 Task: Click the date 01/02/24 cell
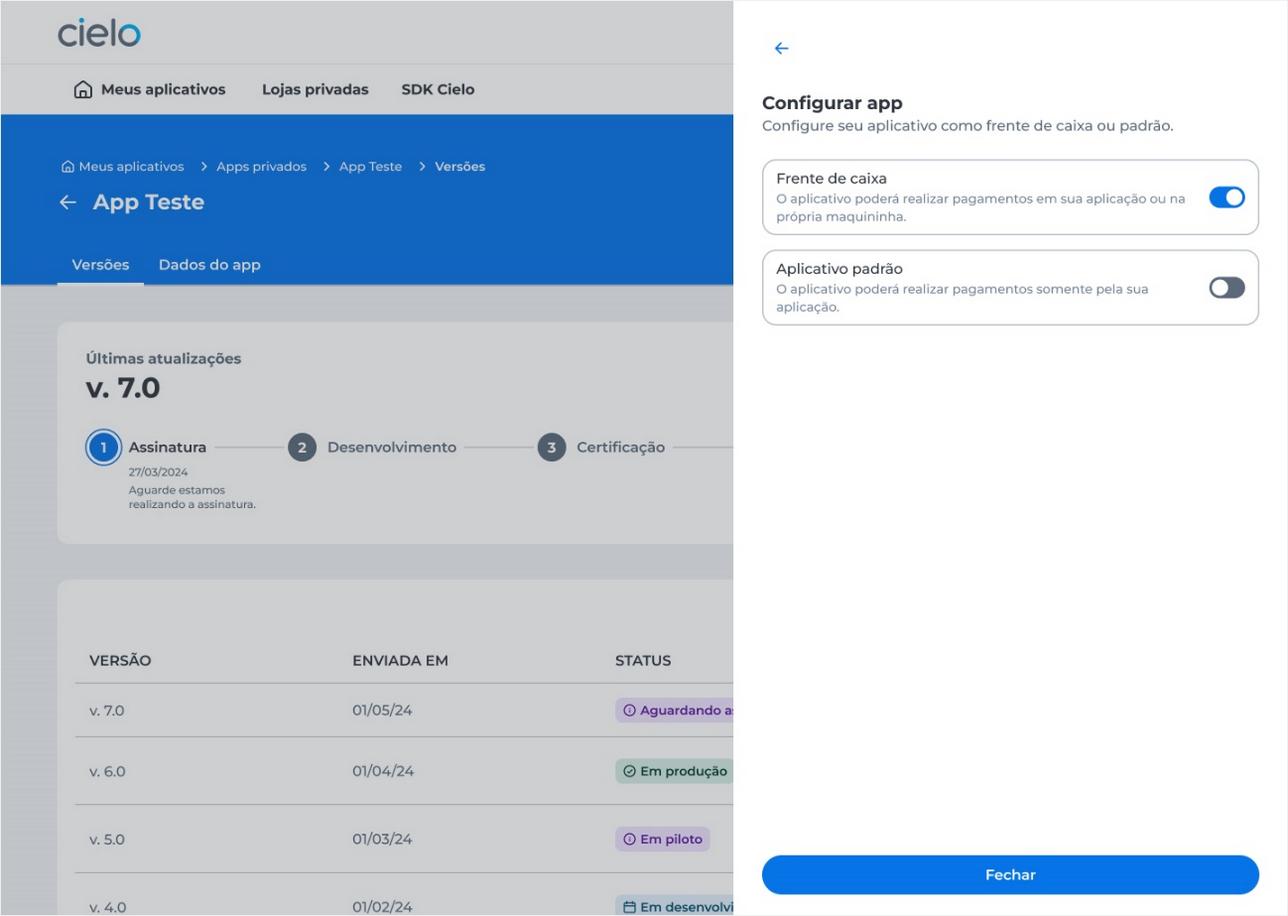click(x=382, y=908)
